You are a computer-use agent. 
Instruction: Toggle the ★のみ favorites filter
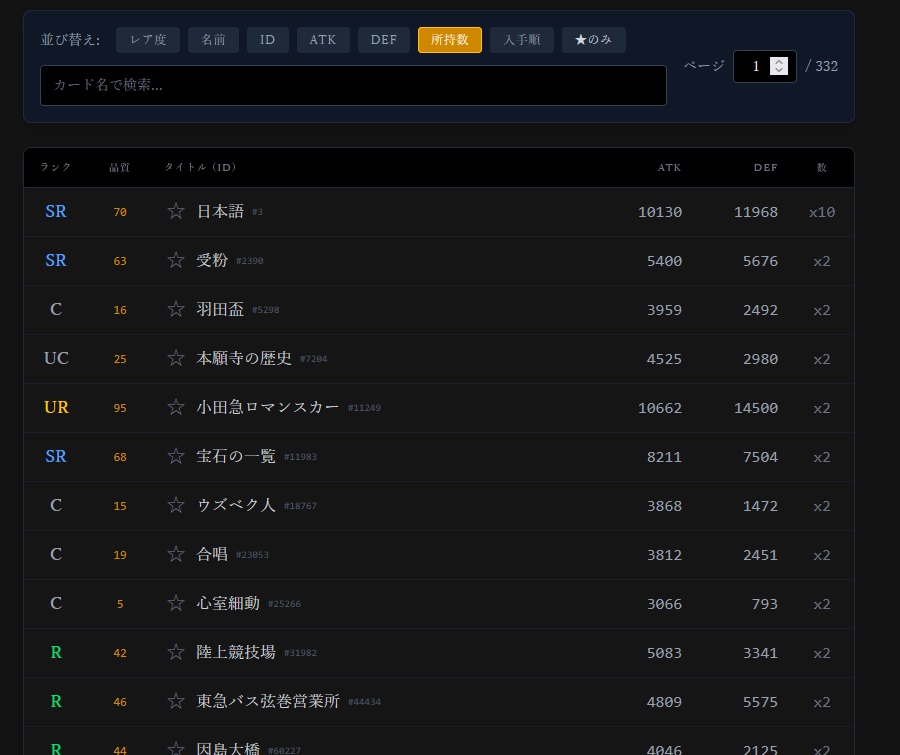pos(593,40)
